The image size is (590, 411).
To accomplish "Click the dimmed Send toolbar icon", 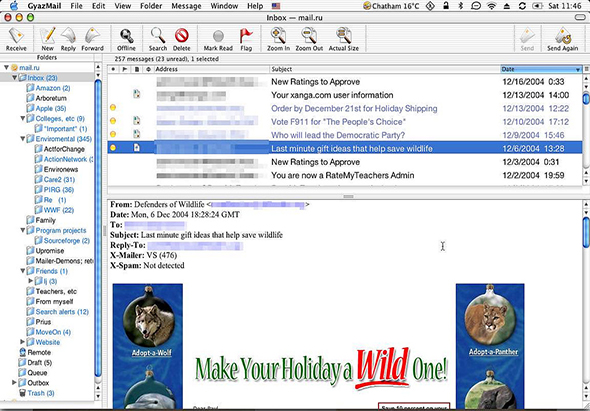I will [527, 39].
